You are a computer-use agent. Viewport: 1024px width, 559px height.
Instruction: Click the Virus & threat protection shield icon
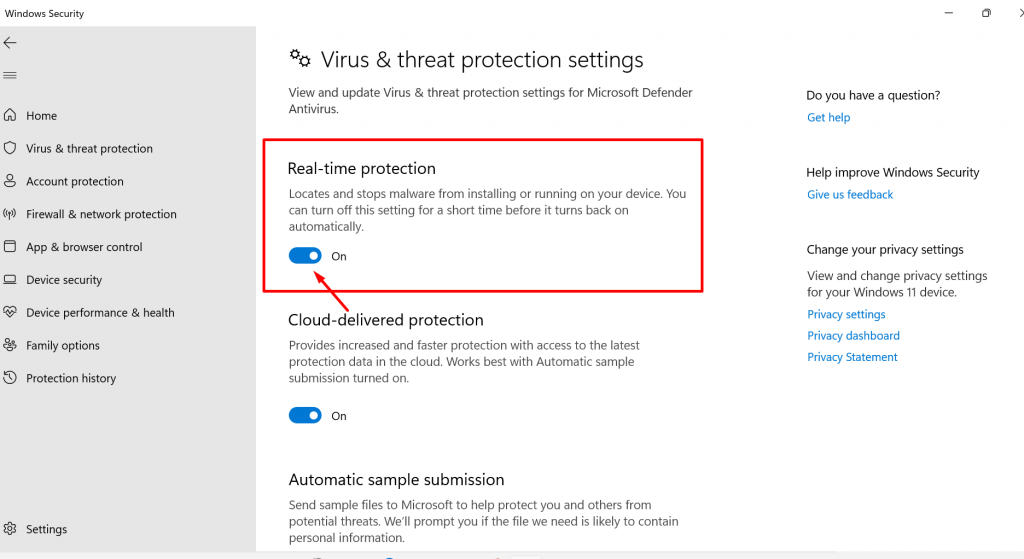point(10,148)
